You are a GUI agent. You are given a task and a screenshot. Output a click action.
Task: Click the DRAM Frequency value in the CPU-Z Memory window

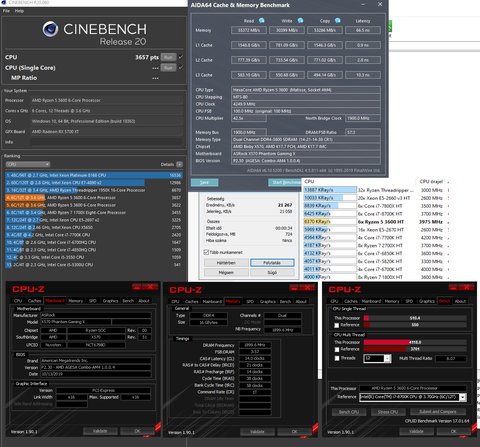[x=255, y=345]
